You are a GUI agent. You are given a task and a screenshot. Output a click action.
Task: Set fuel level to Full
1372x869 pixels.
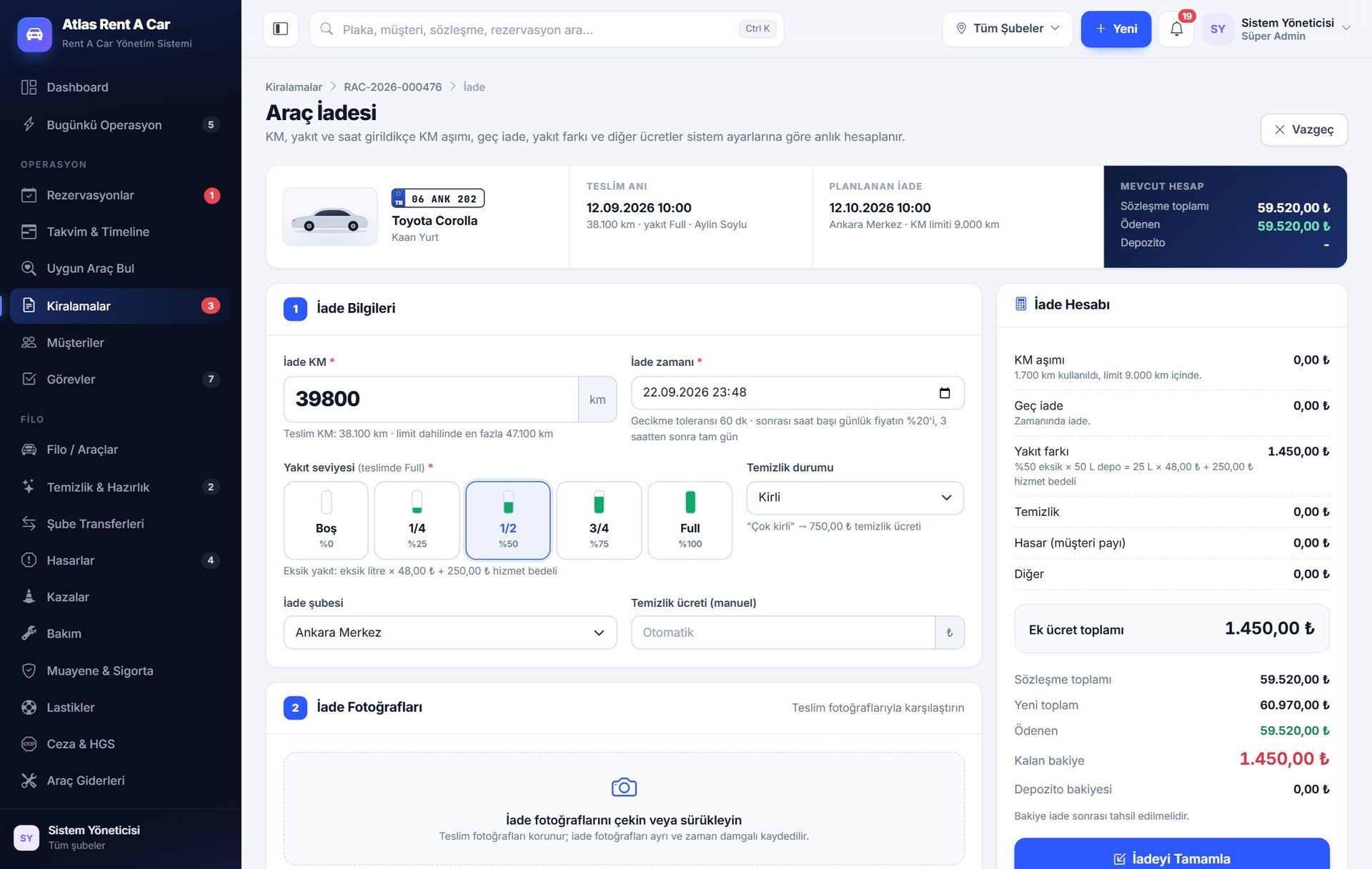[x=690, y=520]
